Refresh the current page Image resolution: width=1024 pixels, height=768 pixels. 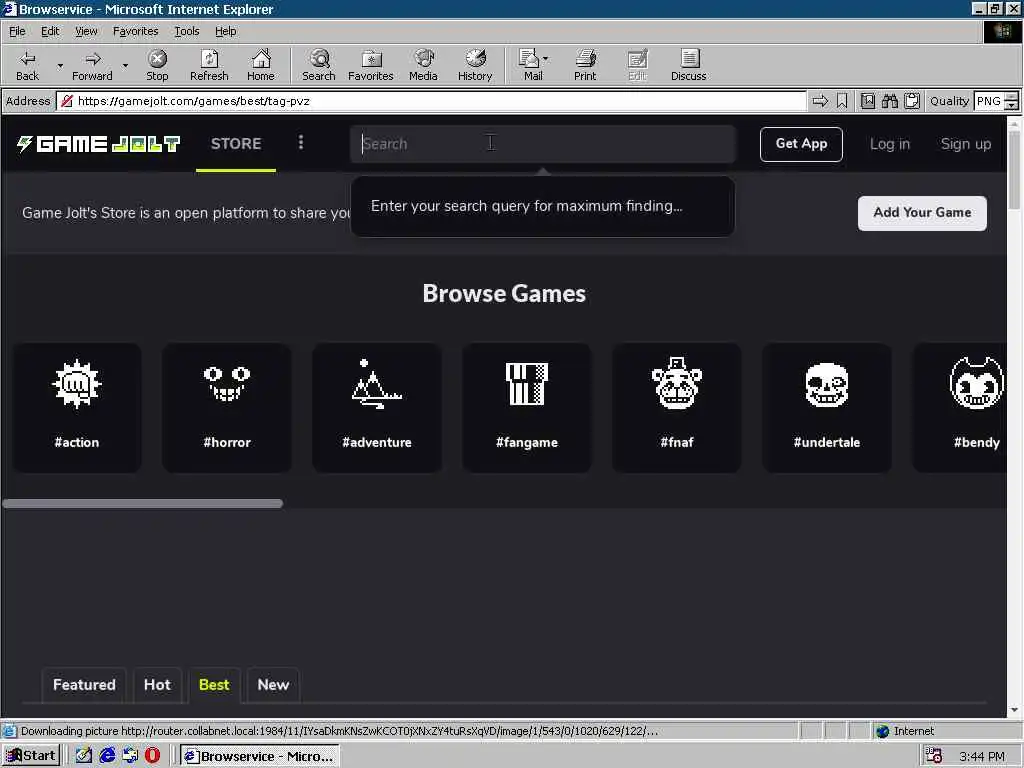[x=209, y=65]
